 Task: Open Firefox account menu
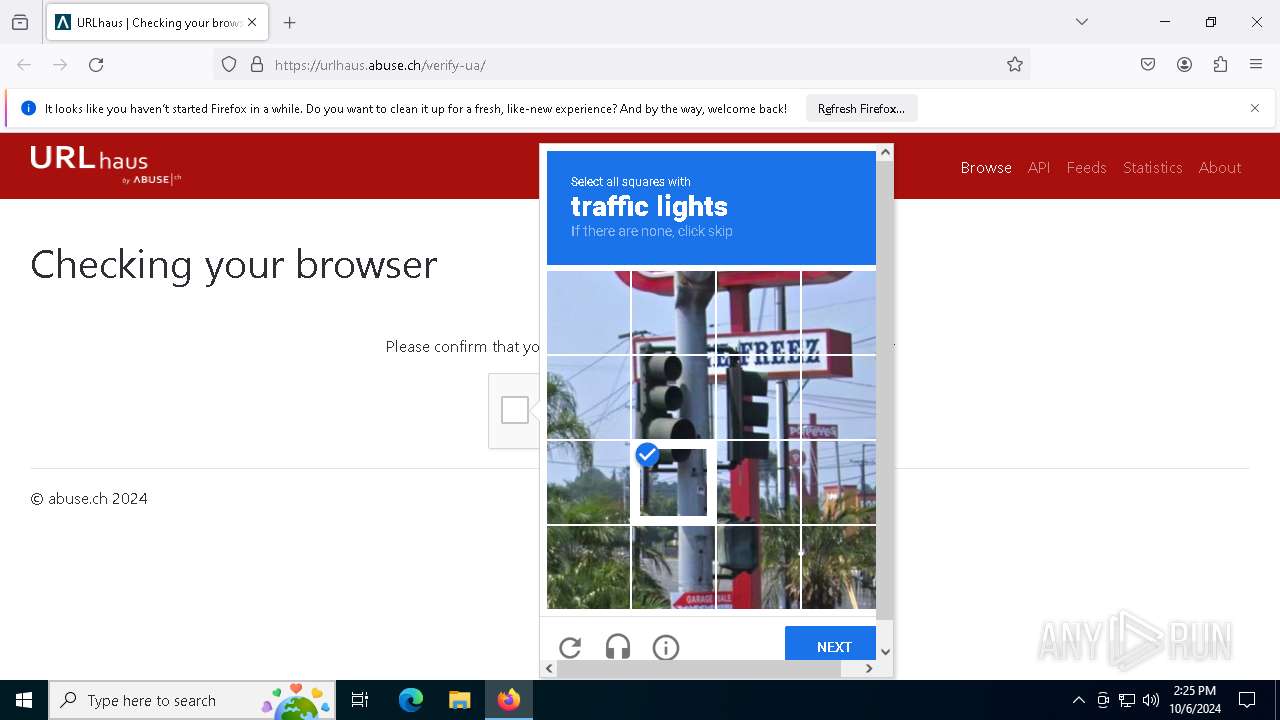pyautogui.click(x=1184, y=65)
